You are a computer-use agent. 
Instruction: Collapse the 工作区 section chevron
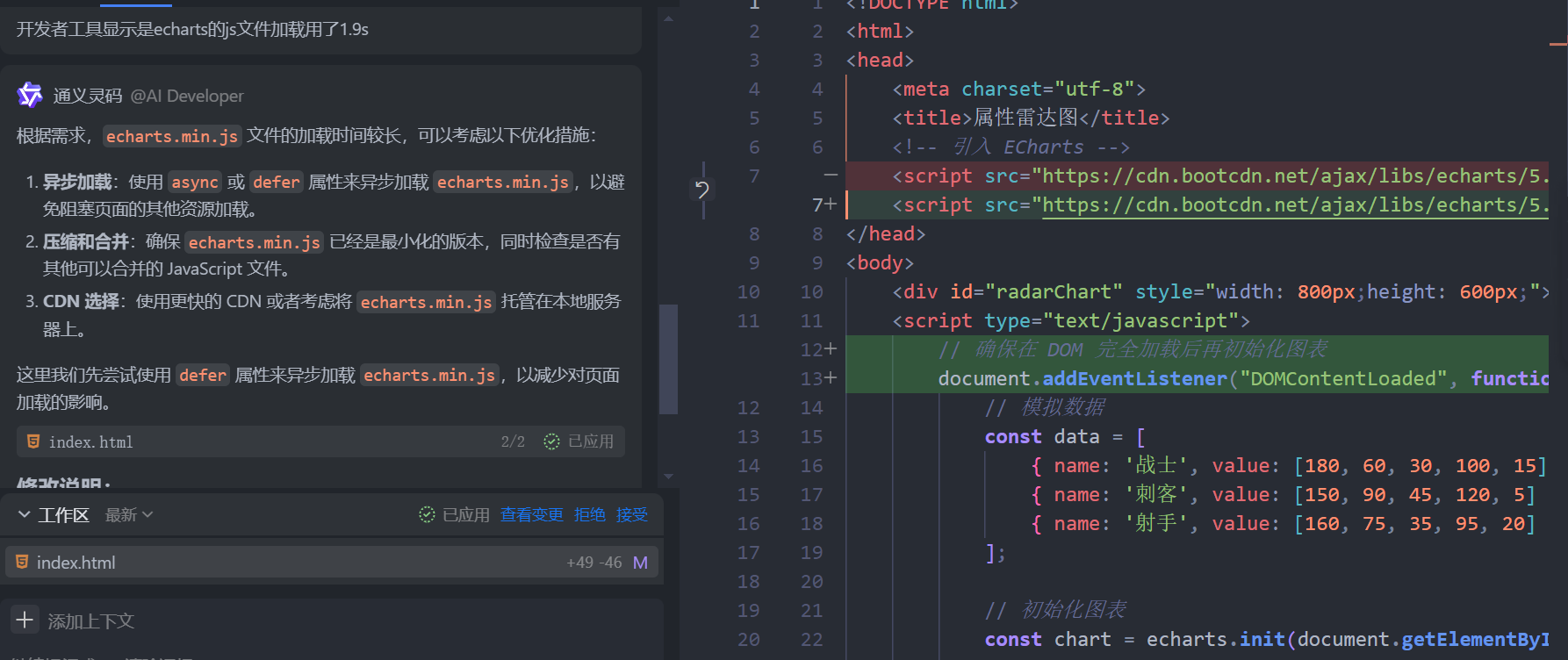point(24,514)
